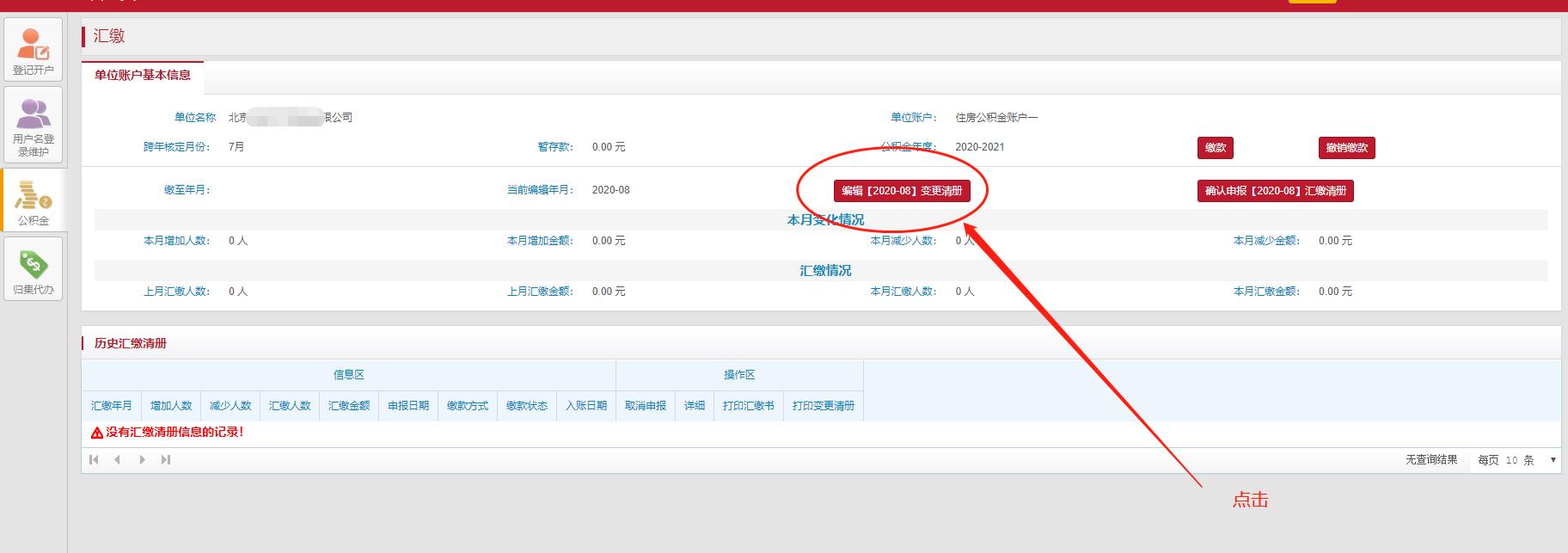Click the 跨年核定月份 value 7月
Screen dimensions: 1568x553
(236, 147)
